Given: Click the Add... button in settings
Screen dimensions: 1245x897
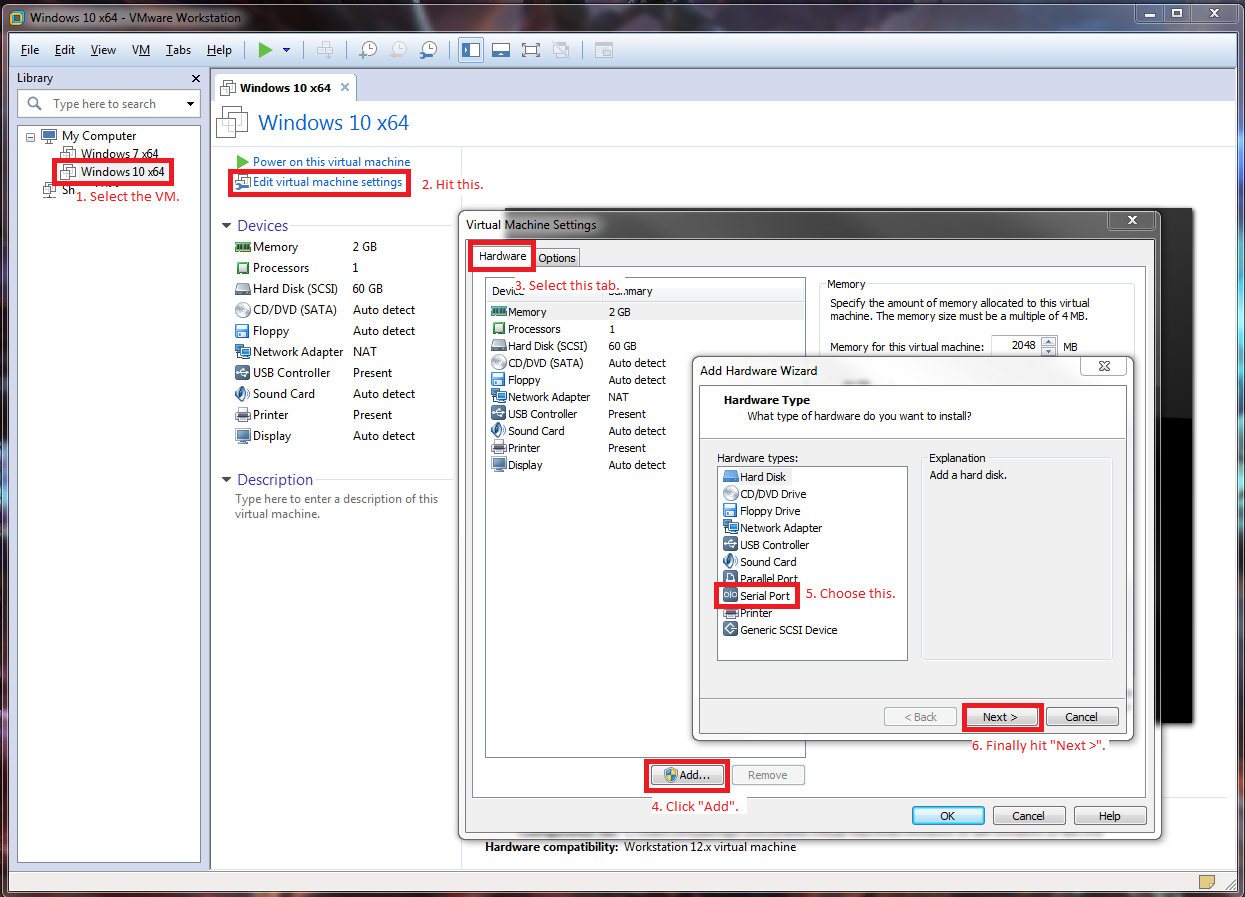Looking at the screenshot, I should (x=687, y=775).
